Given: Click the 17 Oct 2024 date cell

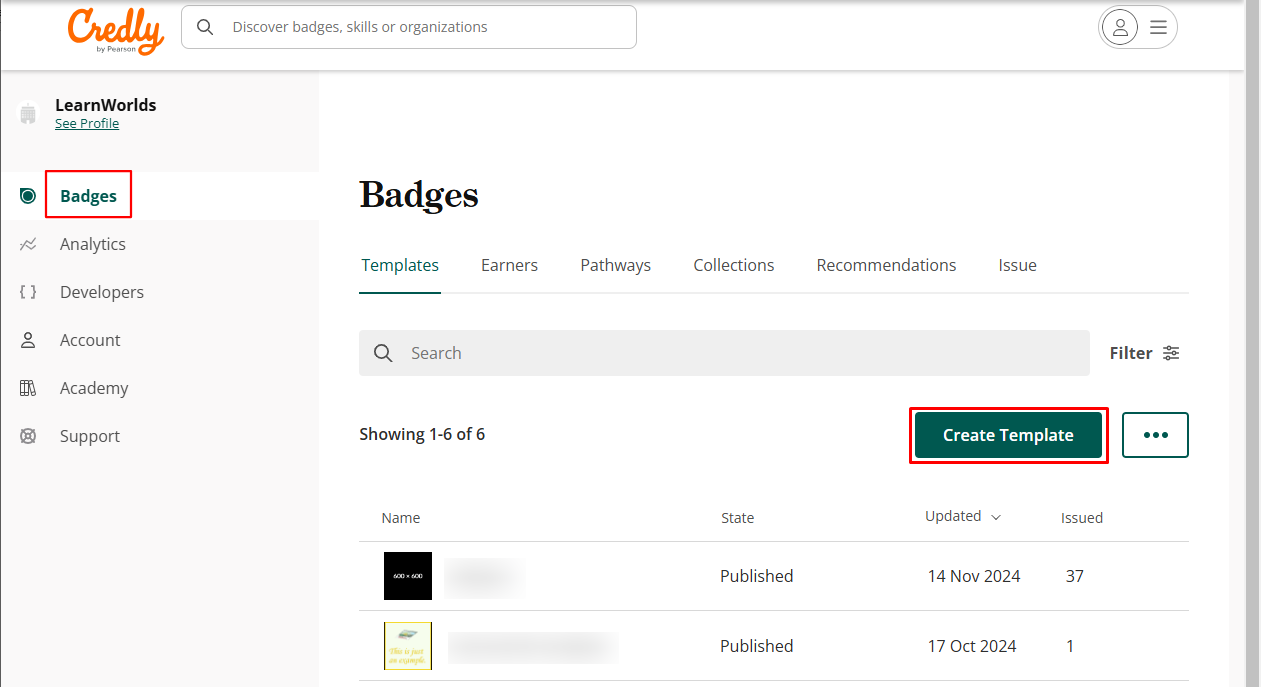Looking at the screenshot, I should pyautogui.click(x=972, y=646).
